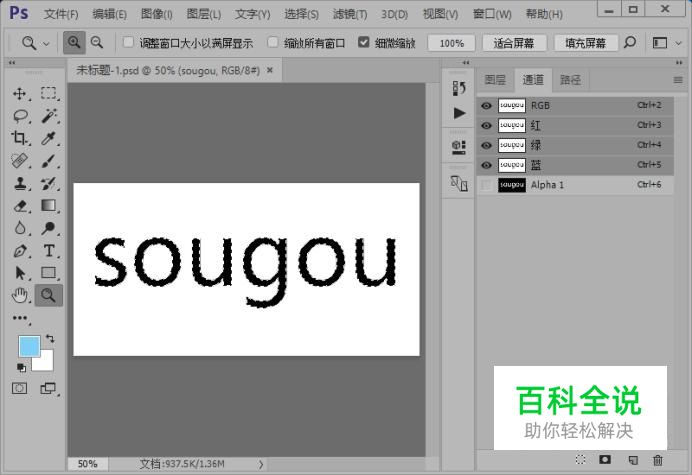Select the Pen tool
692x475 pixels.
pos(20,251)
